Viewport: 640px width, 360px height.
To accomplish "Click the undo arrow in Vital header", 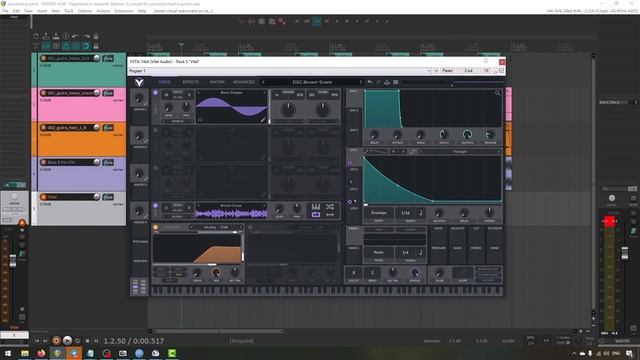I will coord(369,82).
